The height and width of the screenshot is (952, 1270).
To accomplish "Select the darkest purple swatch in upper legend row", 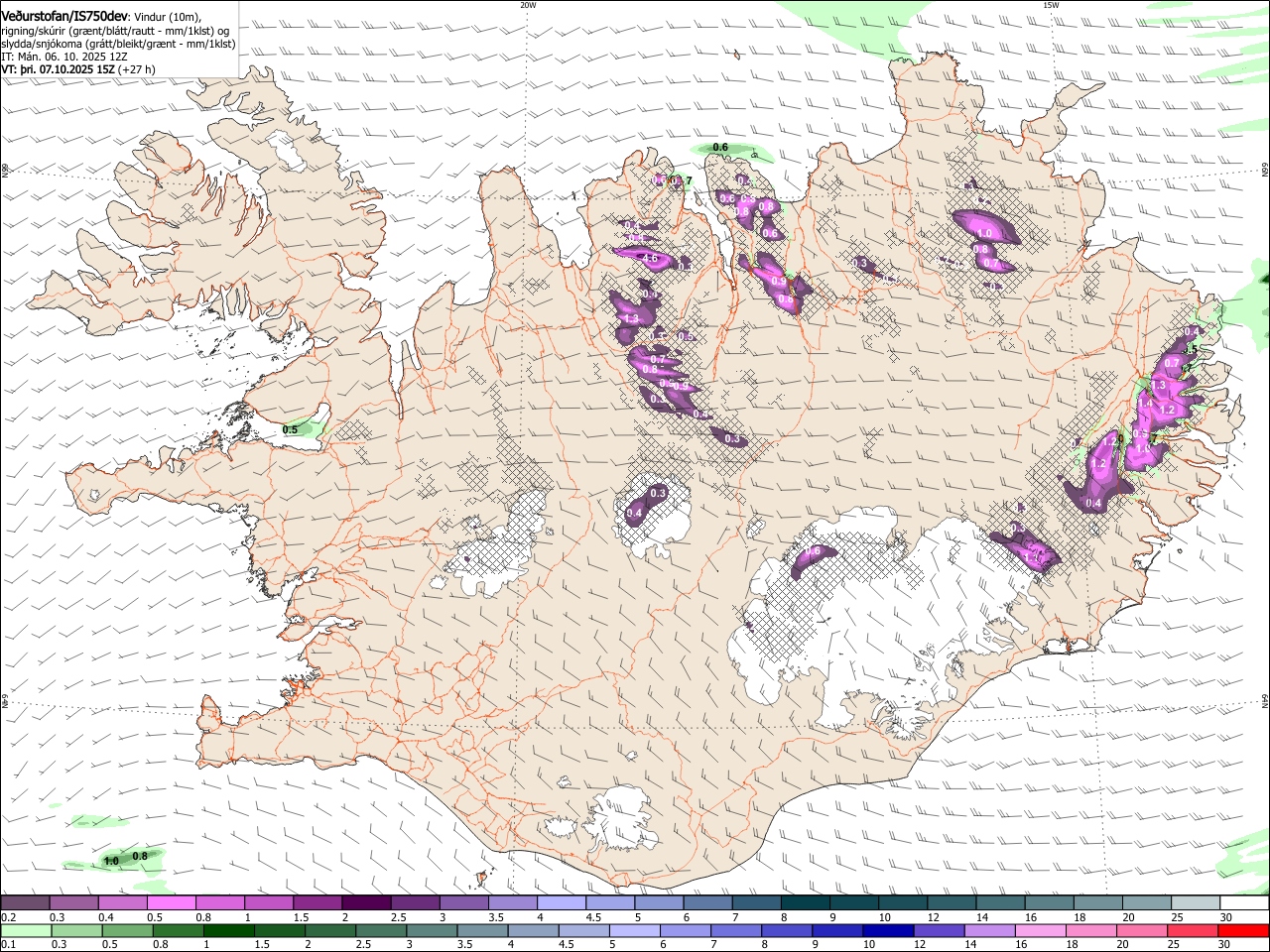I will coord(365,903).
